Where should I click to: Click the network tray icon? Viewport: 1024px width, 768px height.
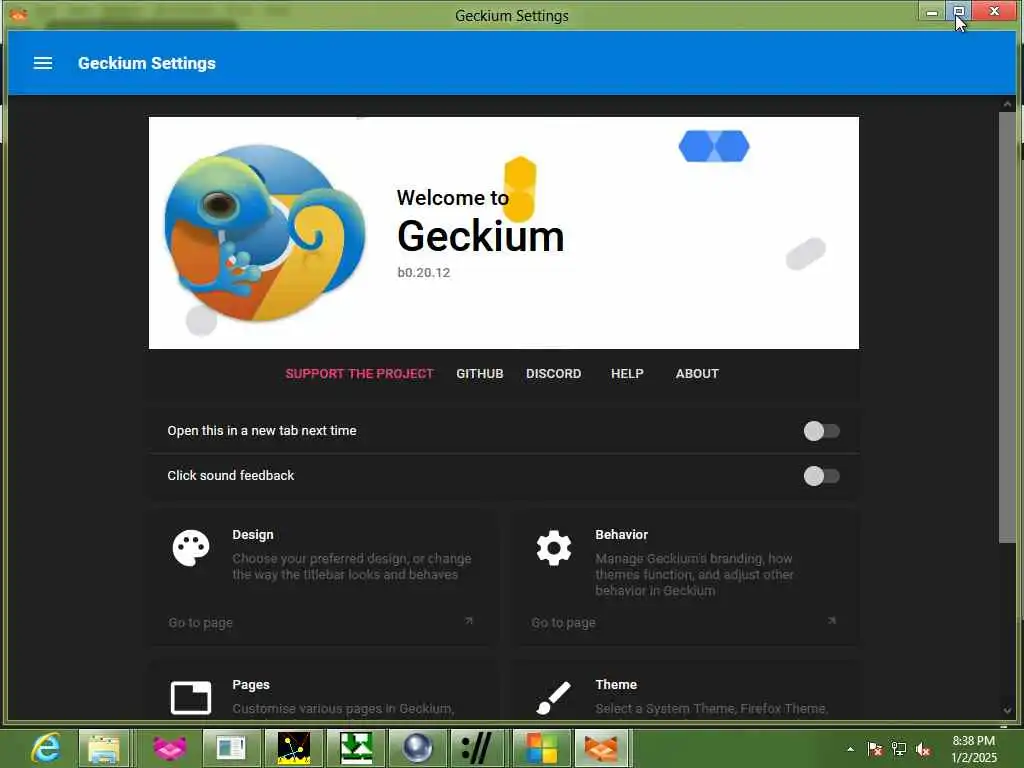coord(899,749)
